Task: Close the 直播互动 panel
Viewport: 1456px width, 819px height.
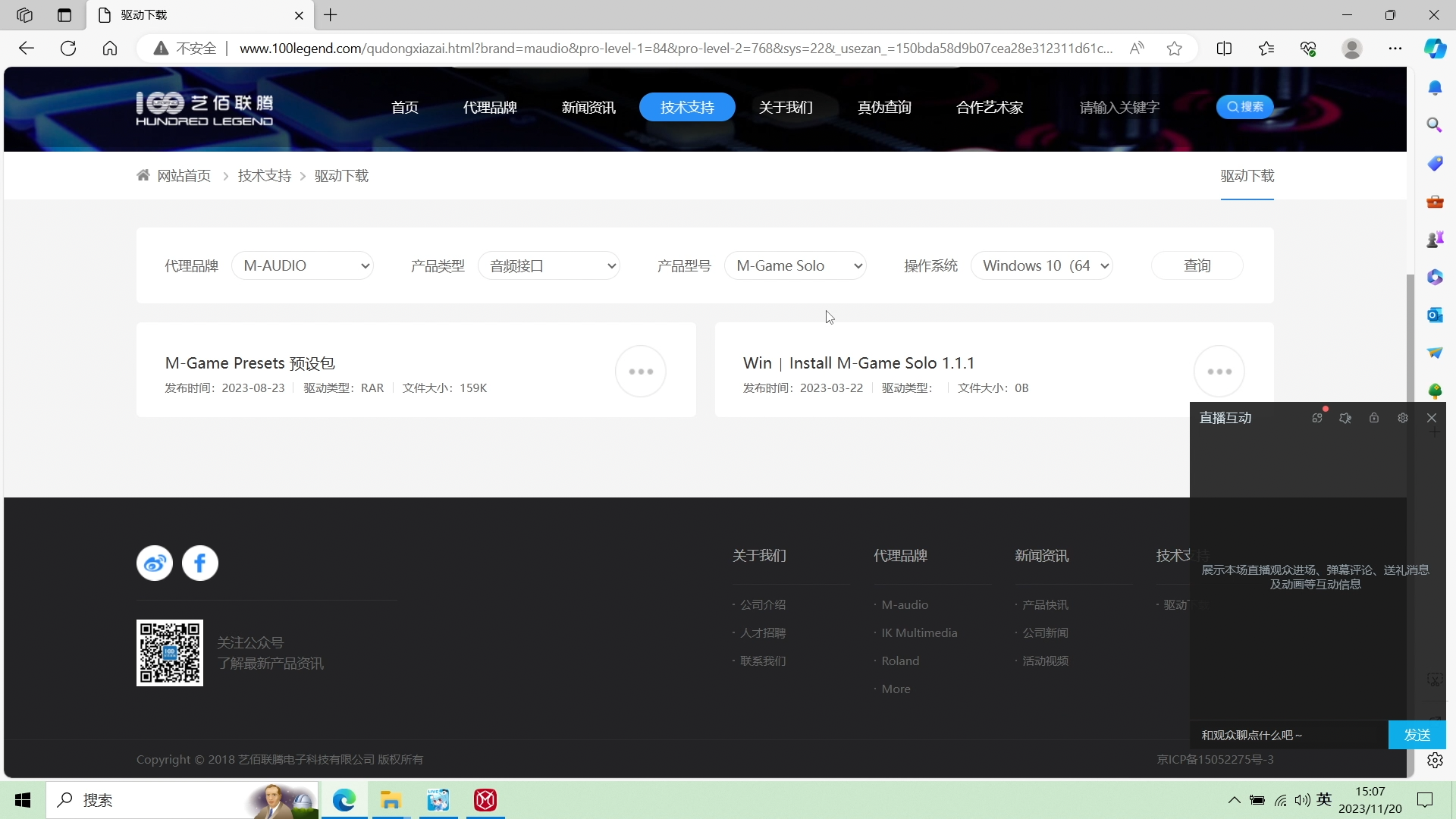Action: point(1432,418)
